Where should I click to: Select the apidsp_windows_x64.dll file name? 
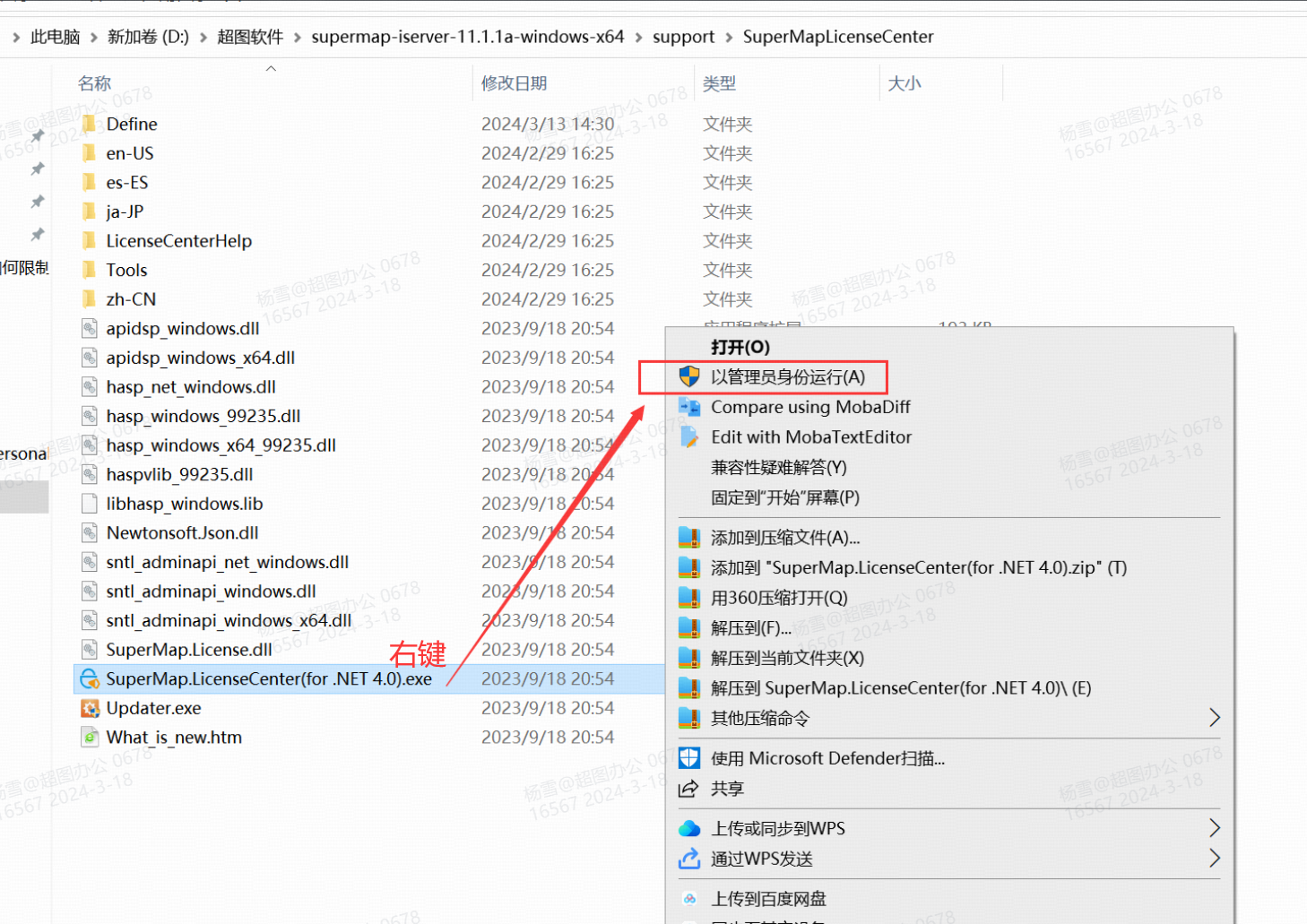tap(201, 358)
